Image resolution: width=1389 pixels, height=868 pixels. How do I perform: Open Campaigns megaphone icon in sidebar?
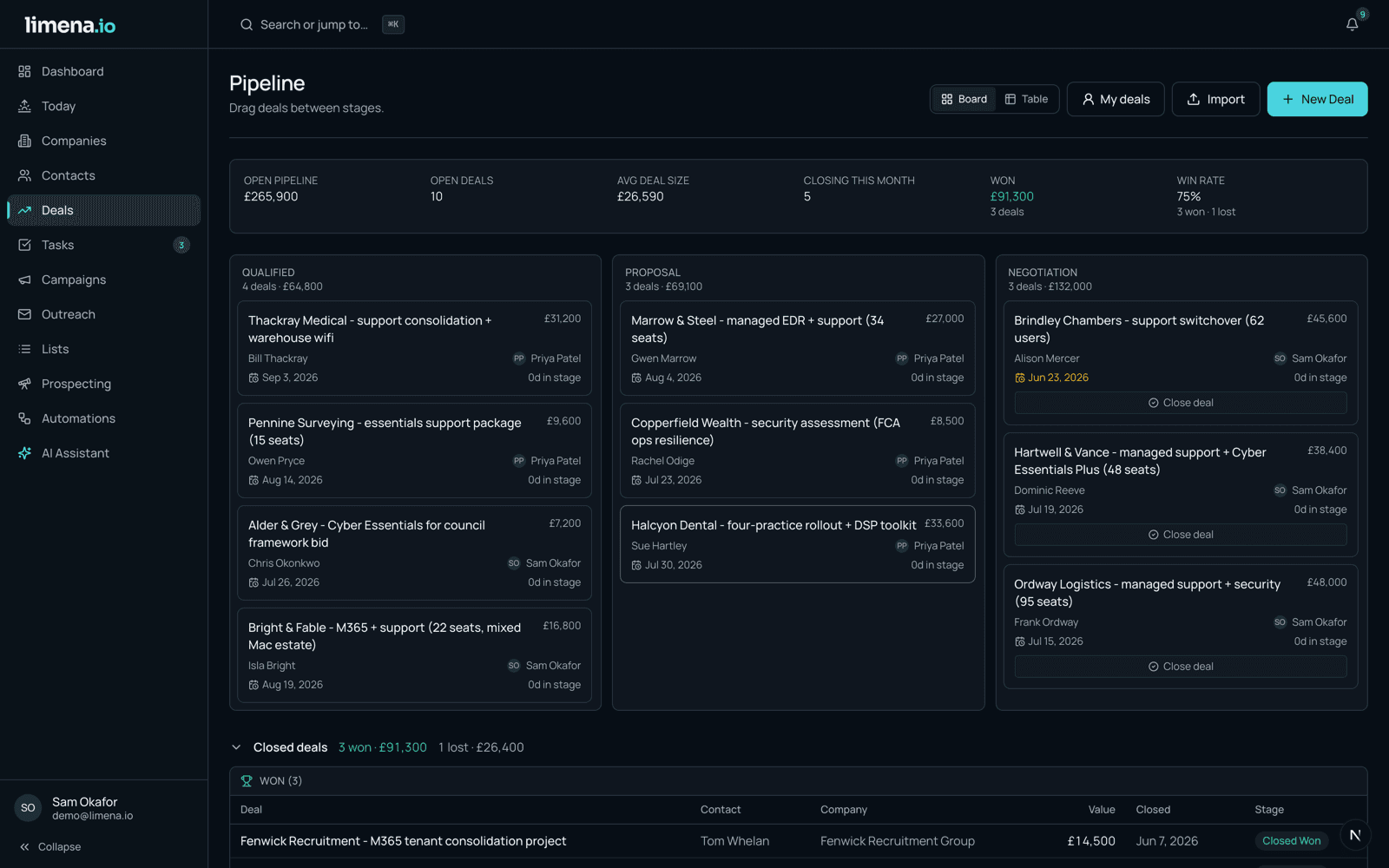point(24,279)
